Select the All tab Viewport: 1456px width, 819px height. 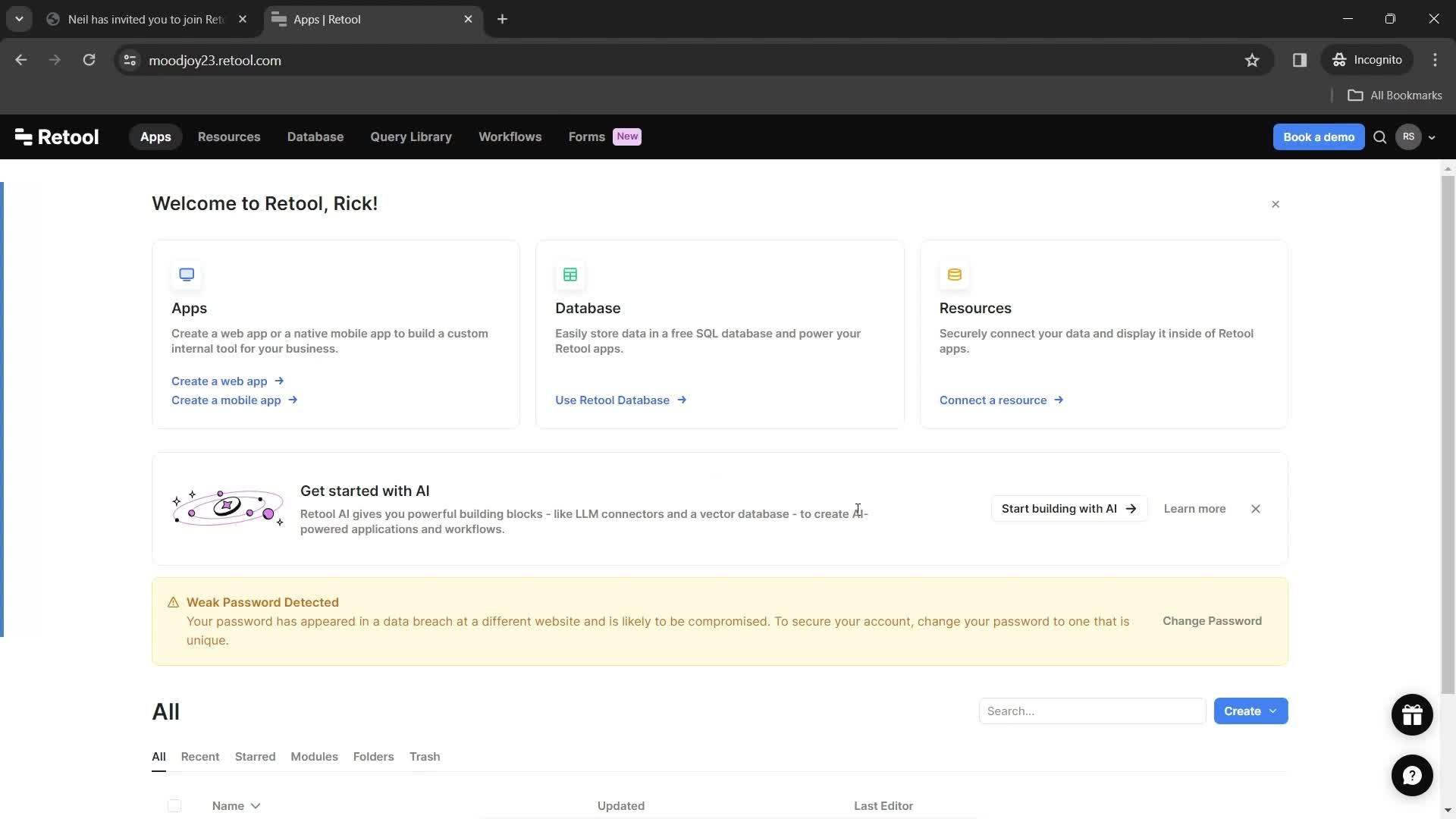click(158, 757)
